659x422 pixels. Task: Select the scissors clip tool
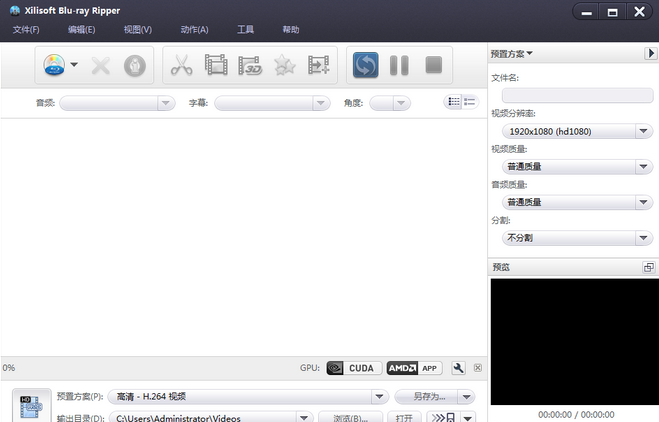tap(182, 65)
